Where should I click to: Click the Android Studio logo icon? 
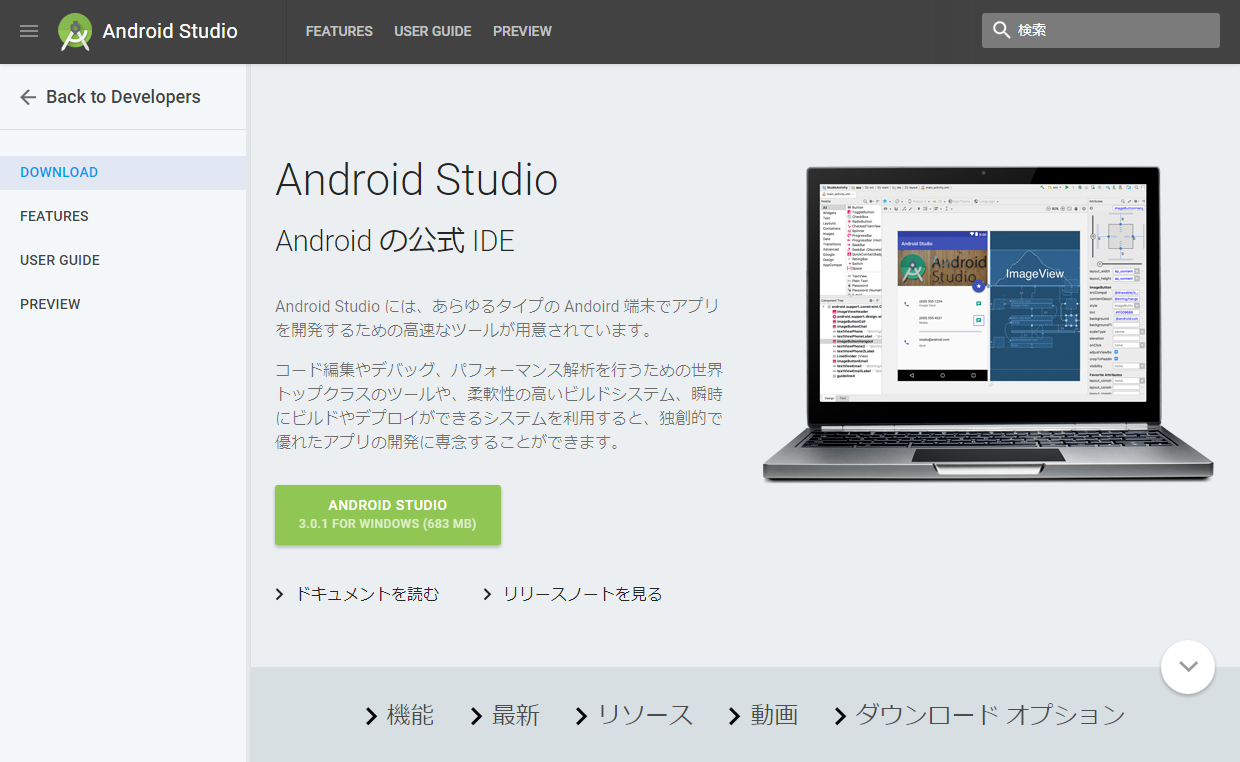(x=75, y=32)
